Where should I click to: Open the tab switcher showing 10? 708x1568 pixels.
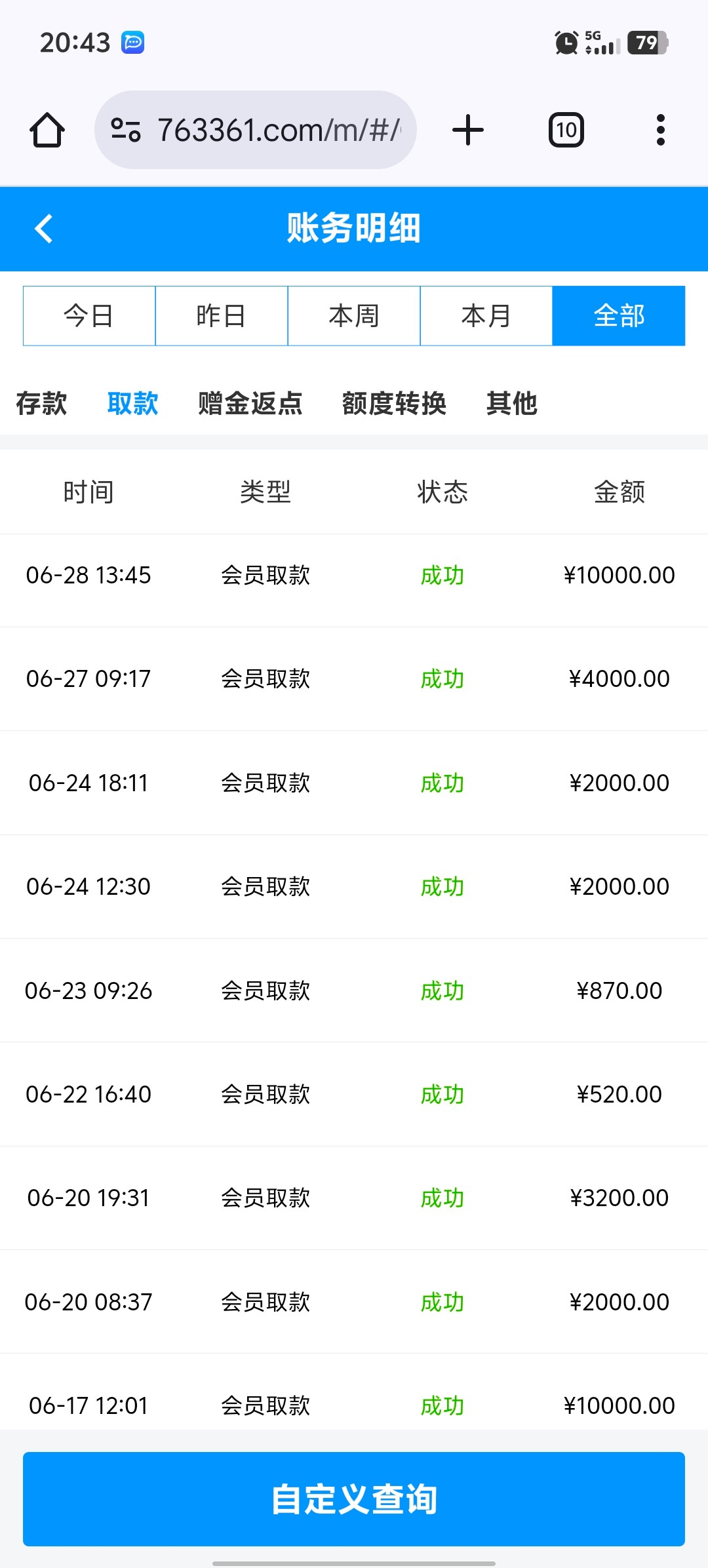tap(566, 130)
